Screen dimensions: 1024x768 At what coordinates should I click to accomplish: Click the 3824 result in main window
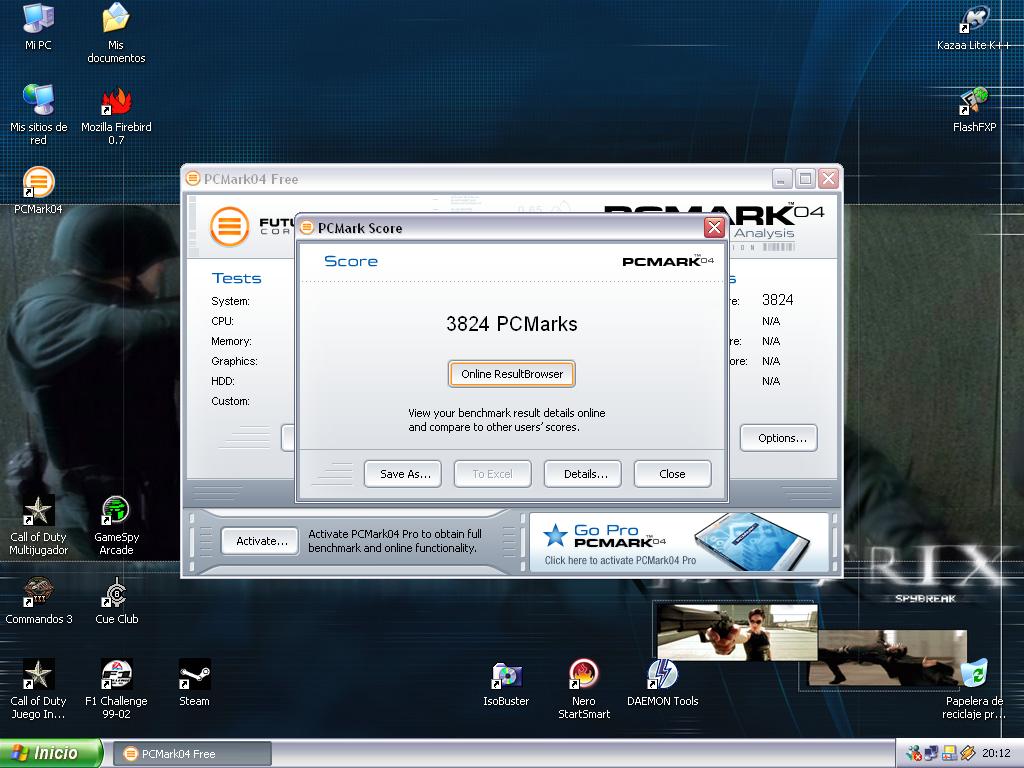pos(777,300)
